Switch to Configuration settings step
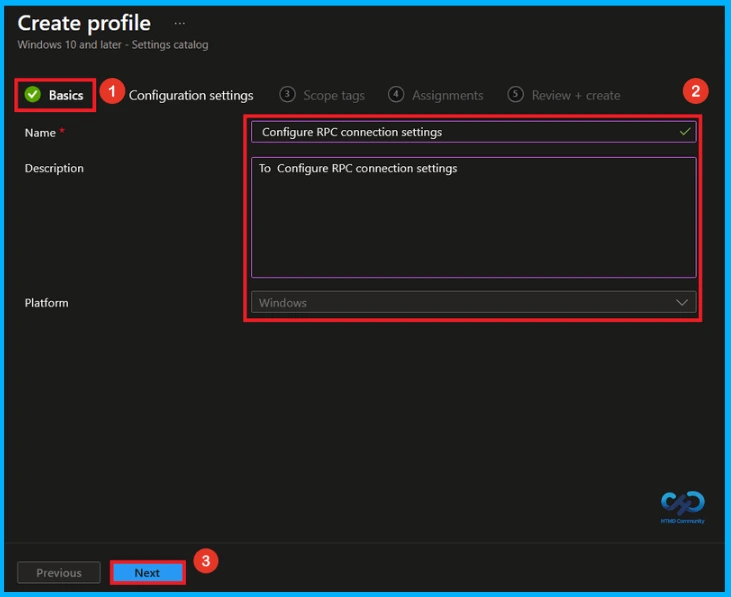The image size is (731, 597). [191, 96]
